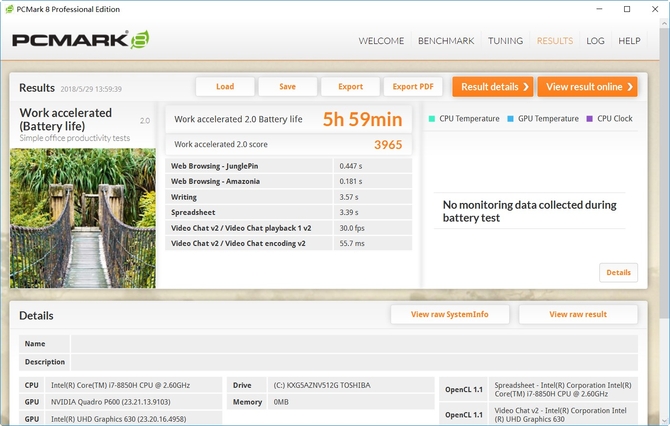Screen dimensions: 670x426
Task: Toggle the CPU Clock legend marker
Action: [x=590, y=119]
